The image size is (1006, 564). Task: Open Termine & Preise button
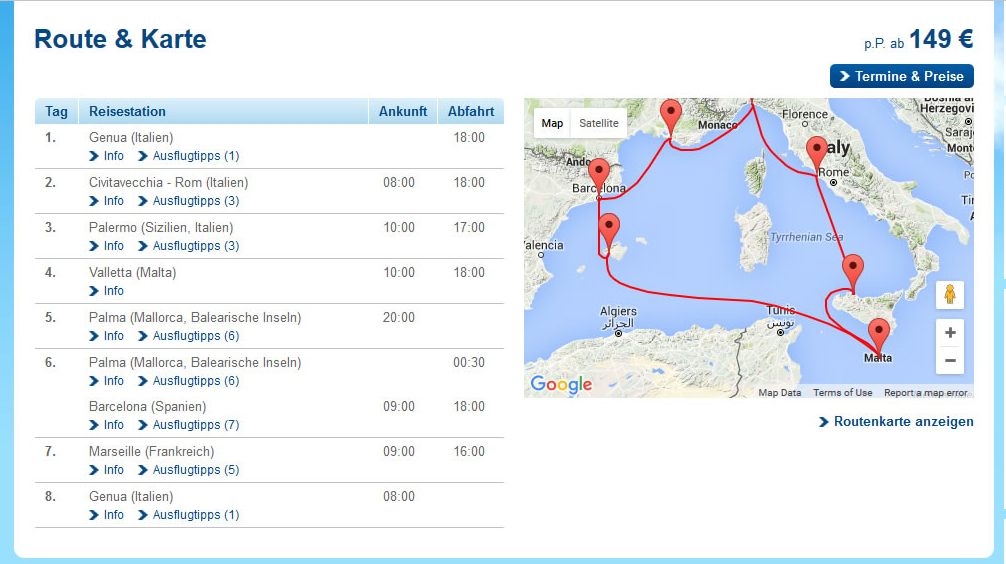click(x=902, y=76)
